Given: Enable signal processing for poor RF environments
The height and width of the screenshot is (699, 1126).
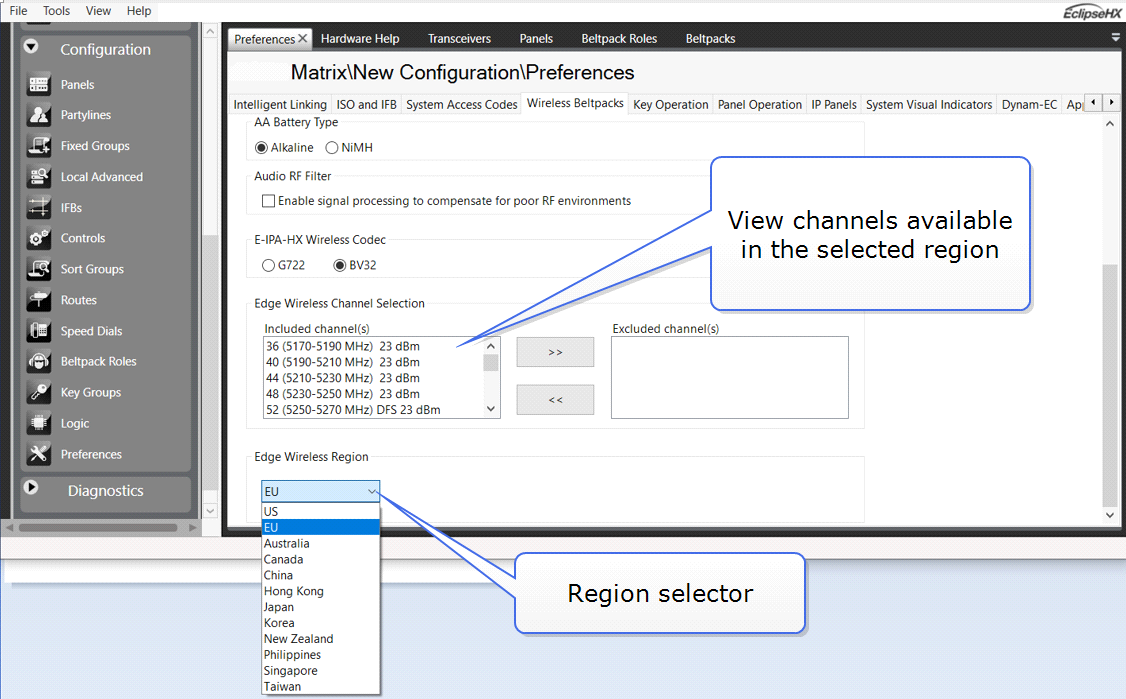Looking at the screenshot, I should 268,201.
